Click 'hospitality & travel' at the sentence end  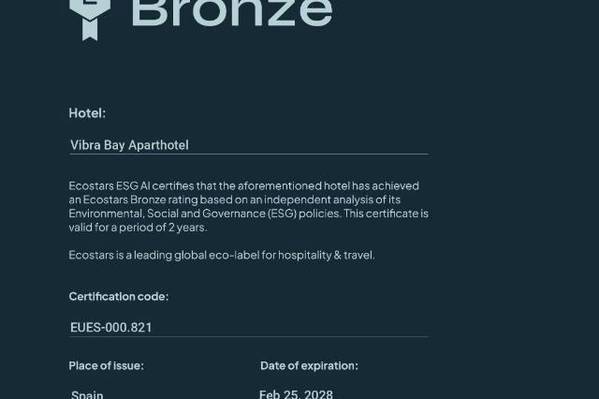click(326, 255)
